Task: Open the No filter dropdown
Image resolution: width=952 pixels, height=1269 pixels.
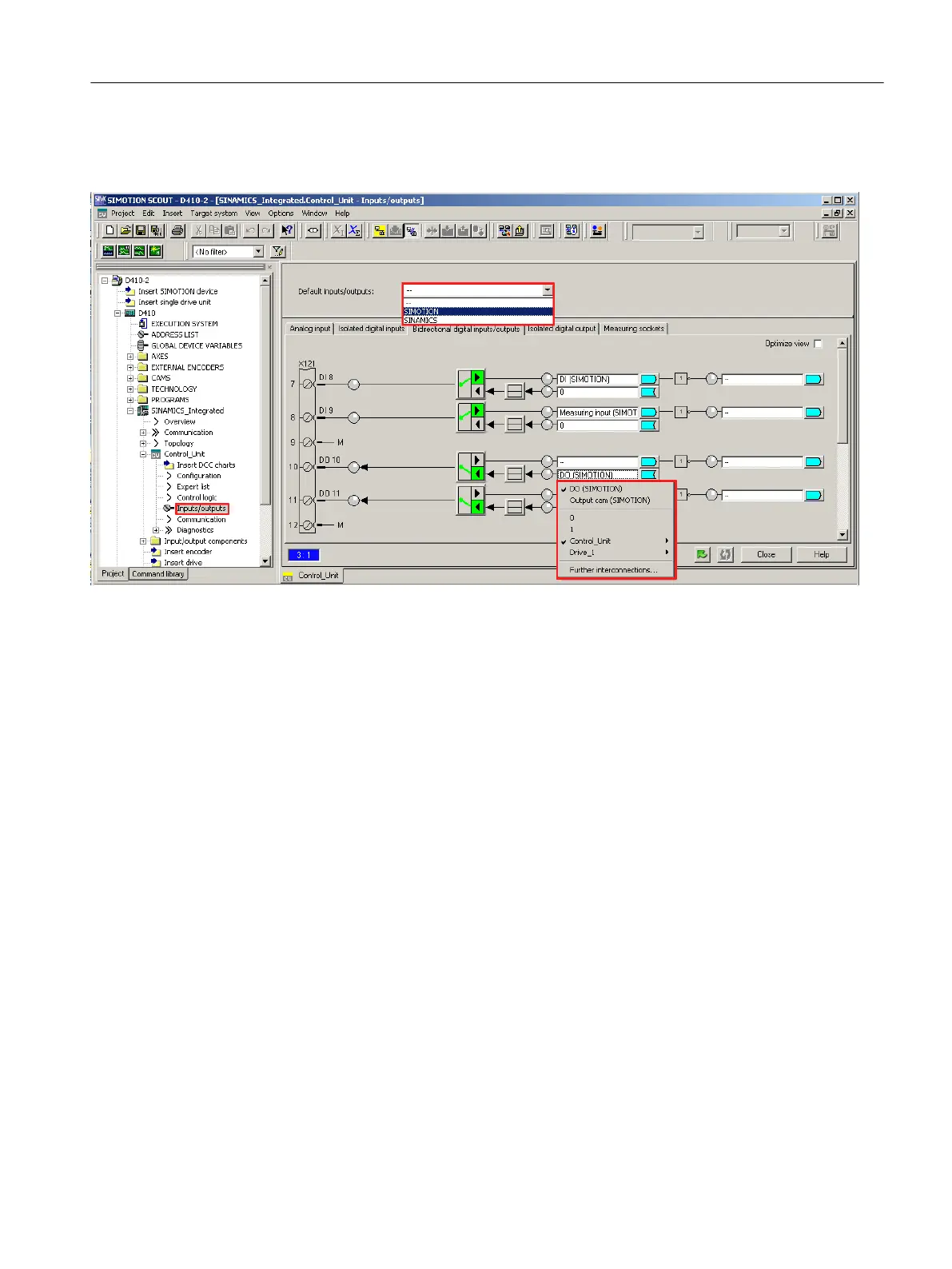Action: (258, 251)
